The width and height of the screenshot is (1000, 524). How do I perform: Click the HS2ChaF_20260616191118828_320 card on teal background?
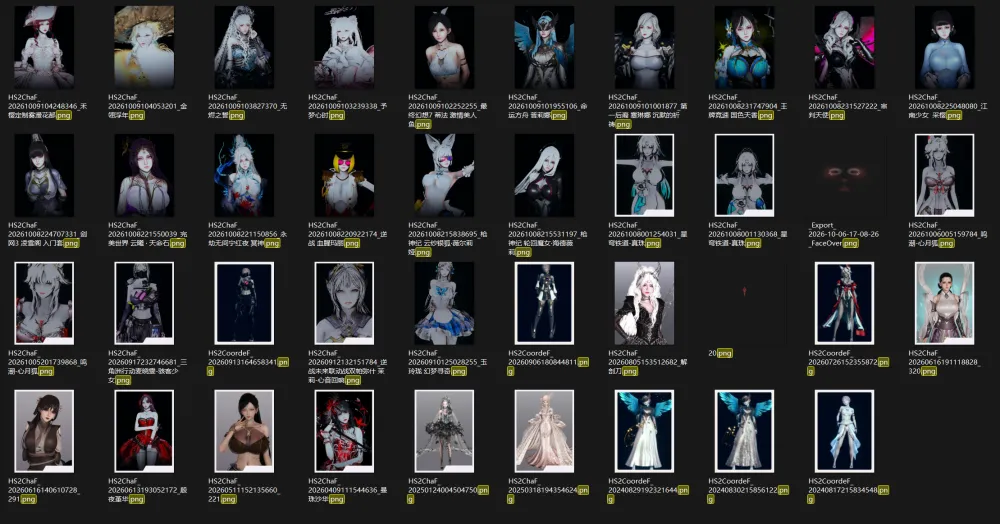pos(945,303)
